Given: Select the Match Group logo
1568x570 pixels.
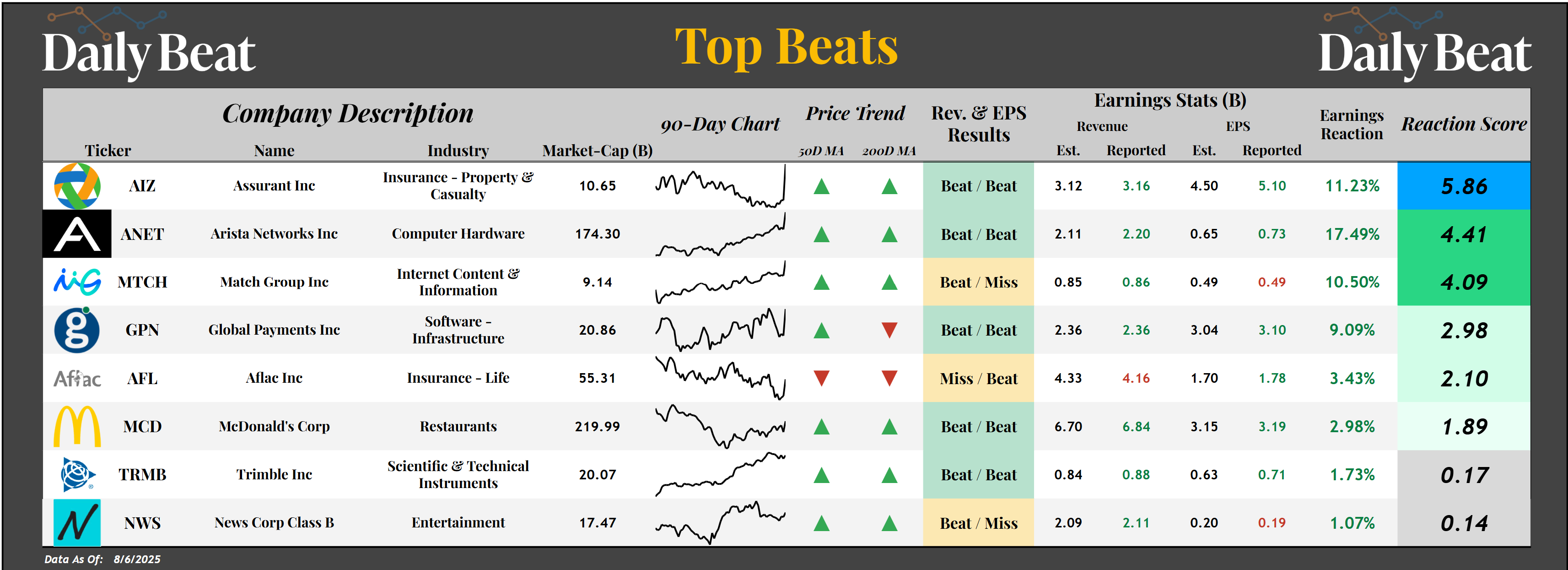Looking at the screenshot, I should coord(77,282).
